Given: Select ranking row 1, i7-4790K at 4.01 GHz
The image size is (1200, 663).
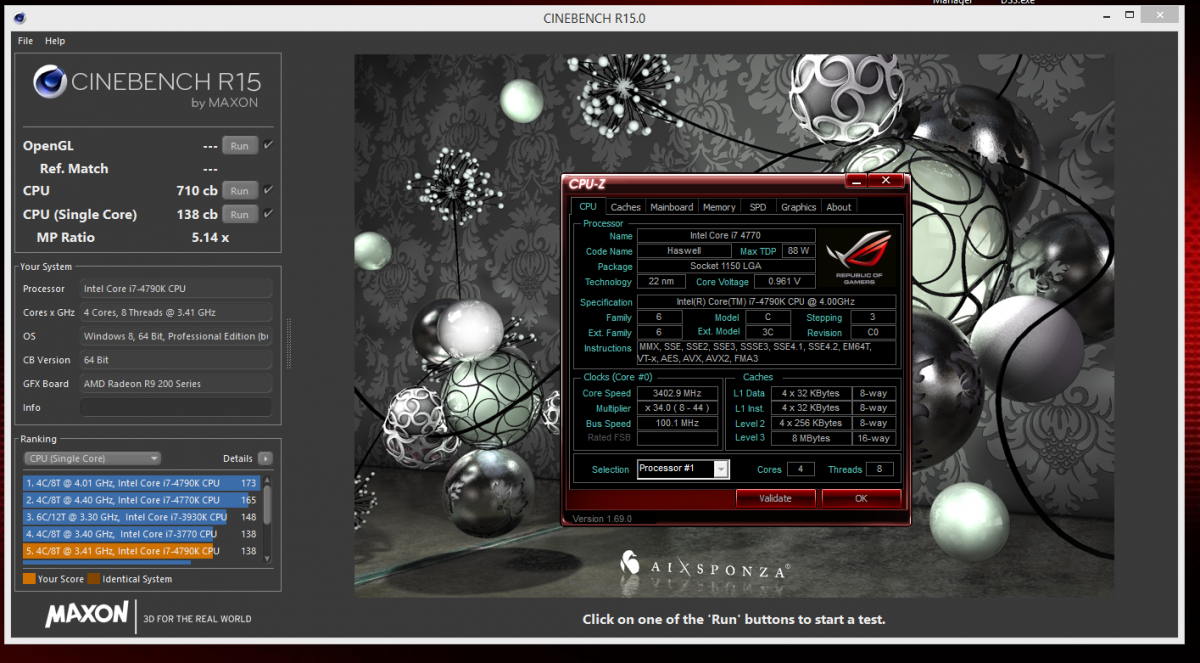Looking at the screenshot, I should pyautogui.click(x=142, y=483).
